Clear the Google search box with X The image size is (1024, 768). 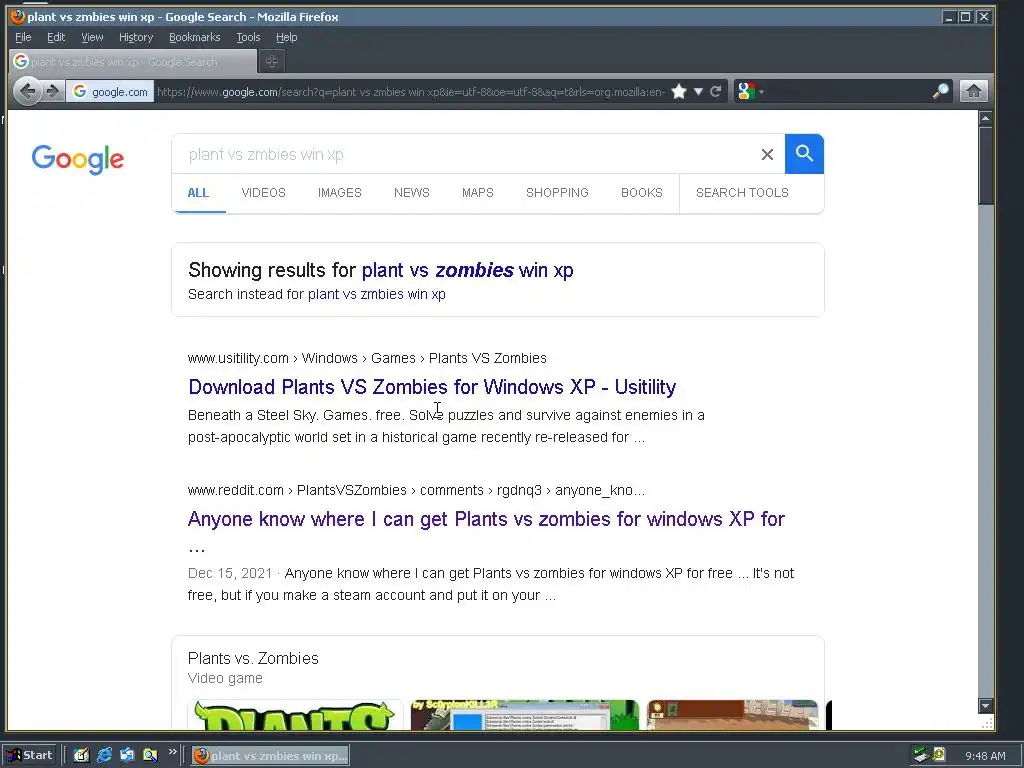767,154
